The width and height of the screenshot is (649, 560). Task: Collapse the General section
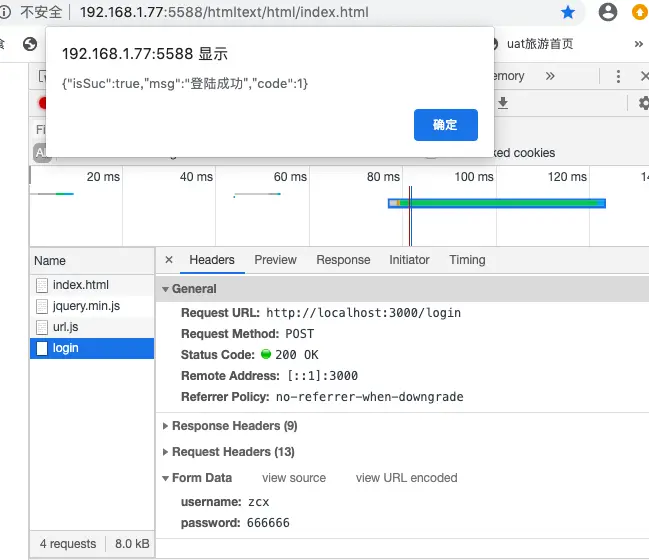(165, 289)
